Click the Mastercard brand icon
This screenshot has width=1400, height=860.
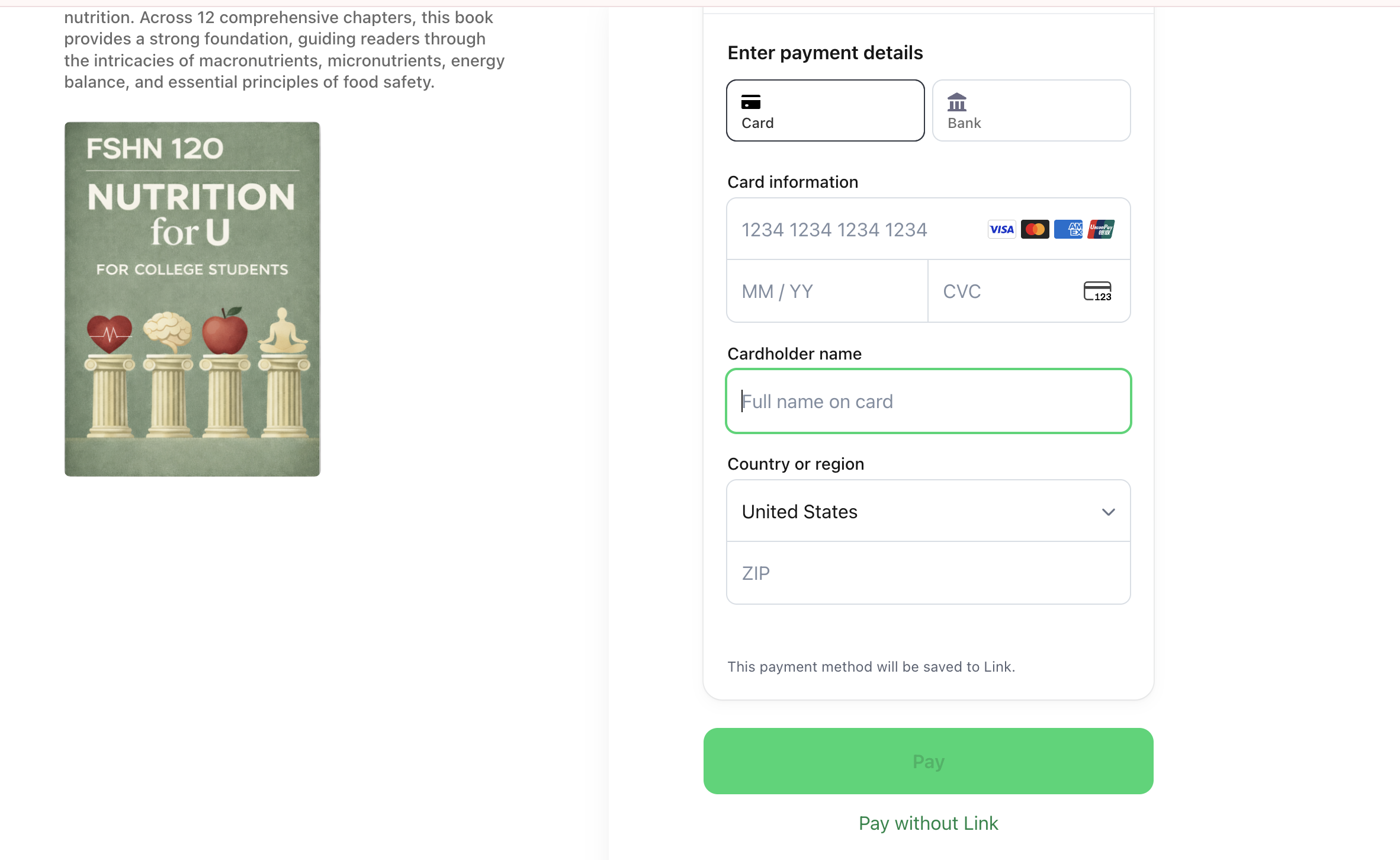click(x=1035, y=229)
